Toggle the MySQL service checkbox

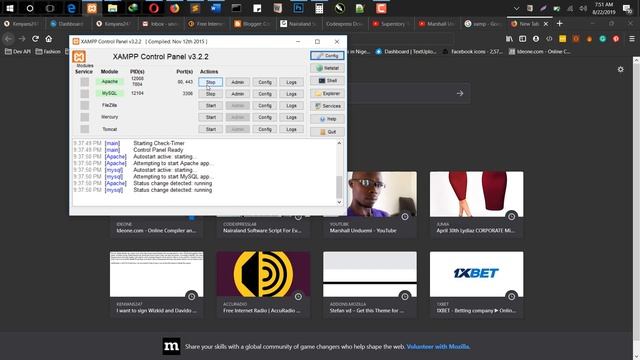84,94
